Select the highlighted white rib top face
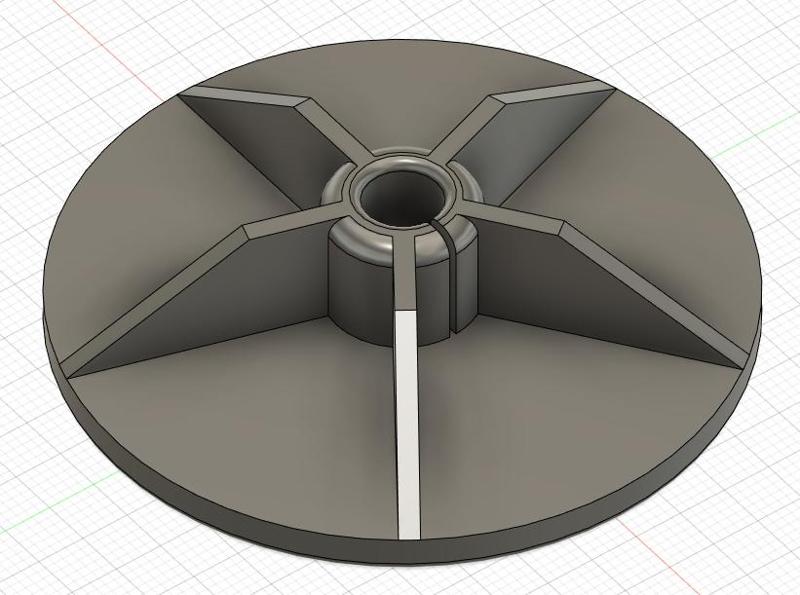 (408, 425)
